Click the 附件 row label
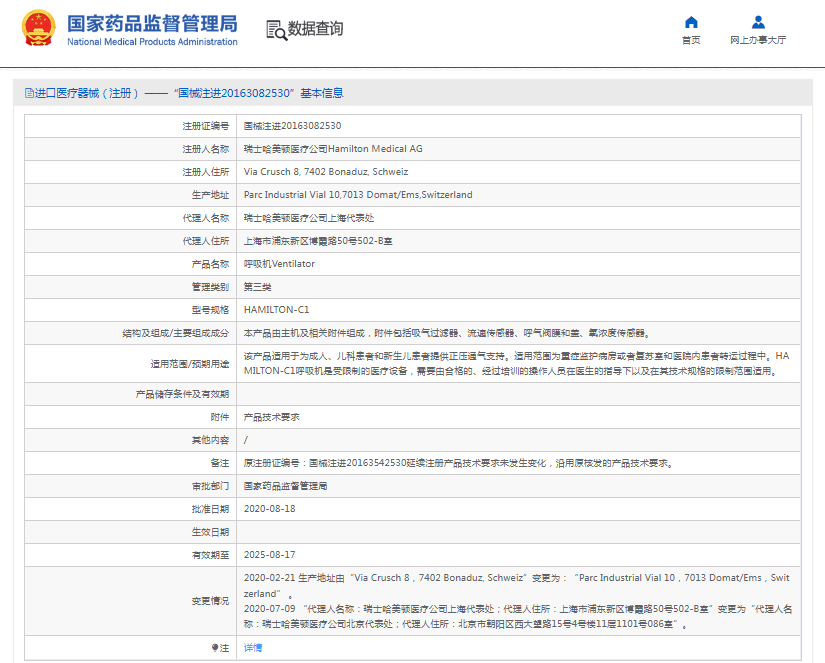This screenshot has height=663, width=825. [x=220, y=417]
